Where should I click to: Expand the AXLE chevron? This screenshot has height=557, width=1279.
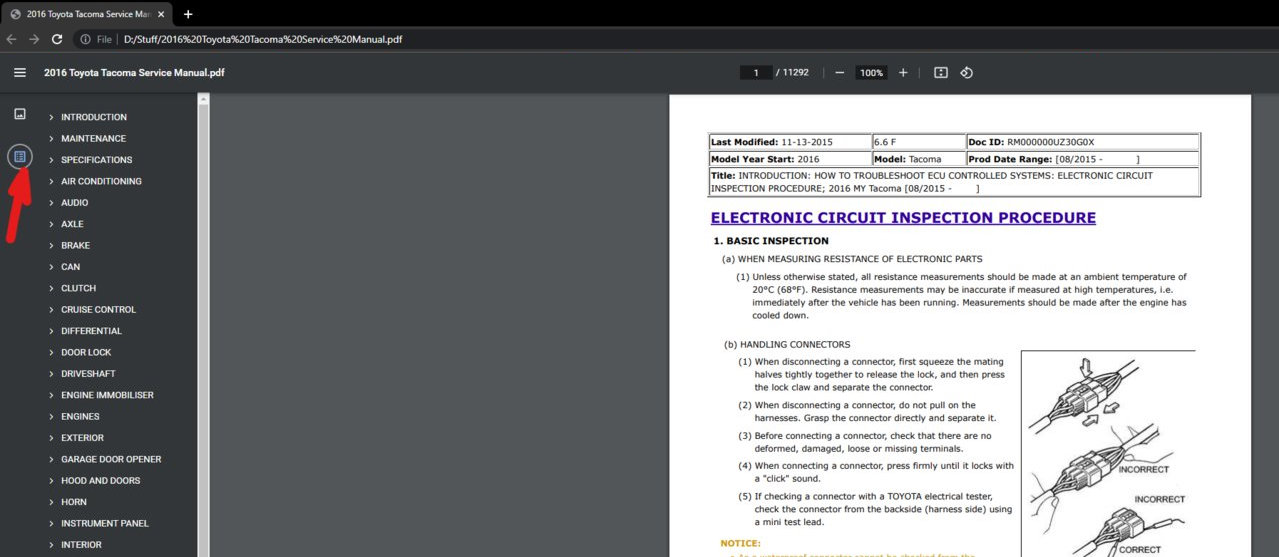tap(51, 224)
